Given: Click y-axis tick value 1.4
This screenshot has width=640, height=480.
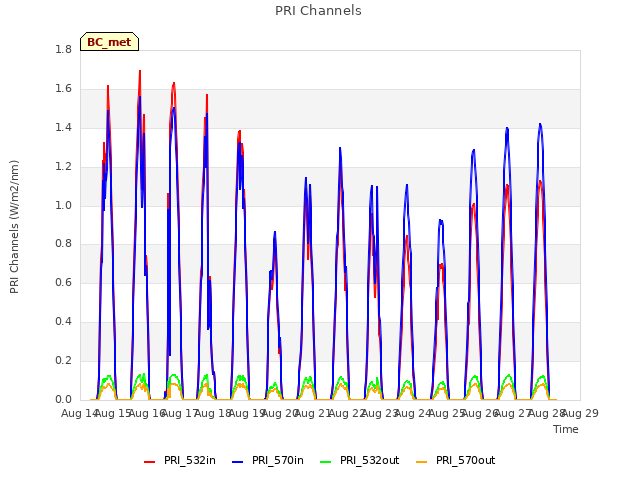Looking at the screenshot, I should [63, 127].
